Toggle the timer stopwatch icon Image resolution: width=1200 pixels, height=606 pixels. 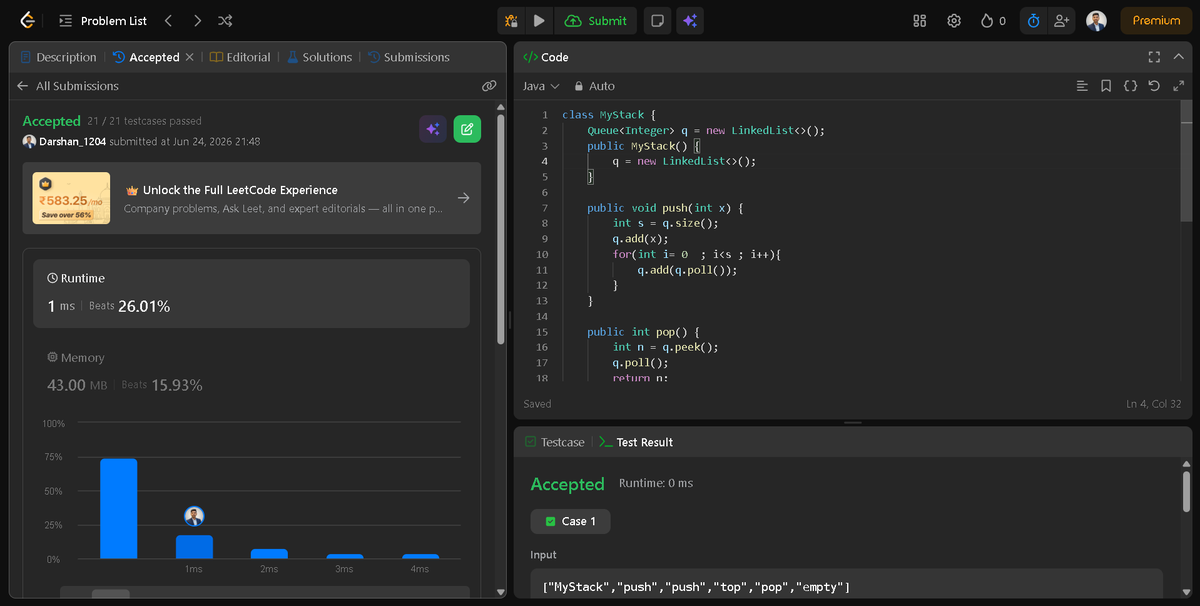pyautogui.click(x=1034, y=20)
